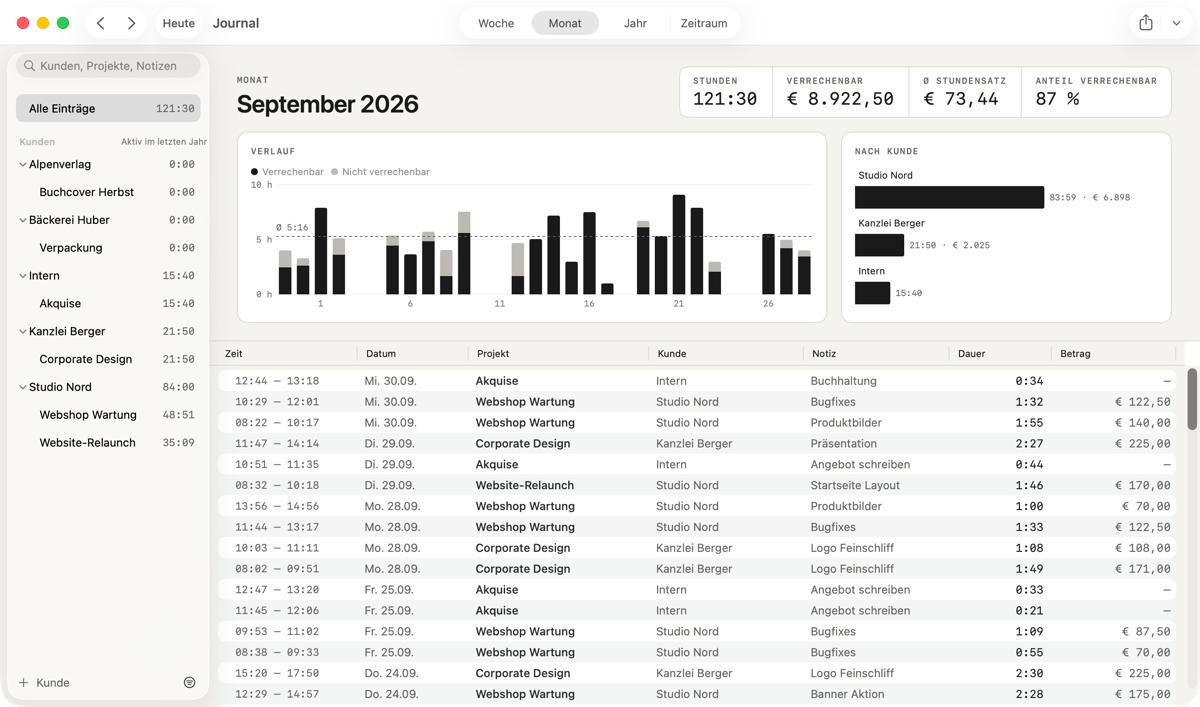
Task: Collapse the Studio Nord group
Action: pyautogui.click(x=22, y=387)
